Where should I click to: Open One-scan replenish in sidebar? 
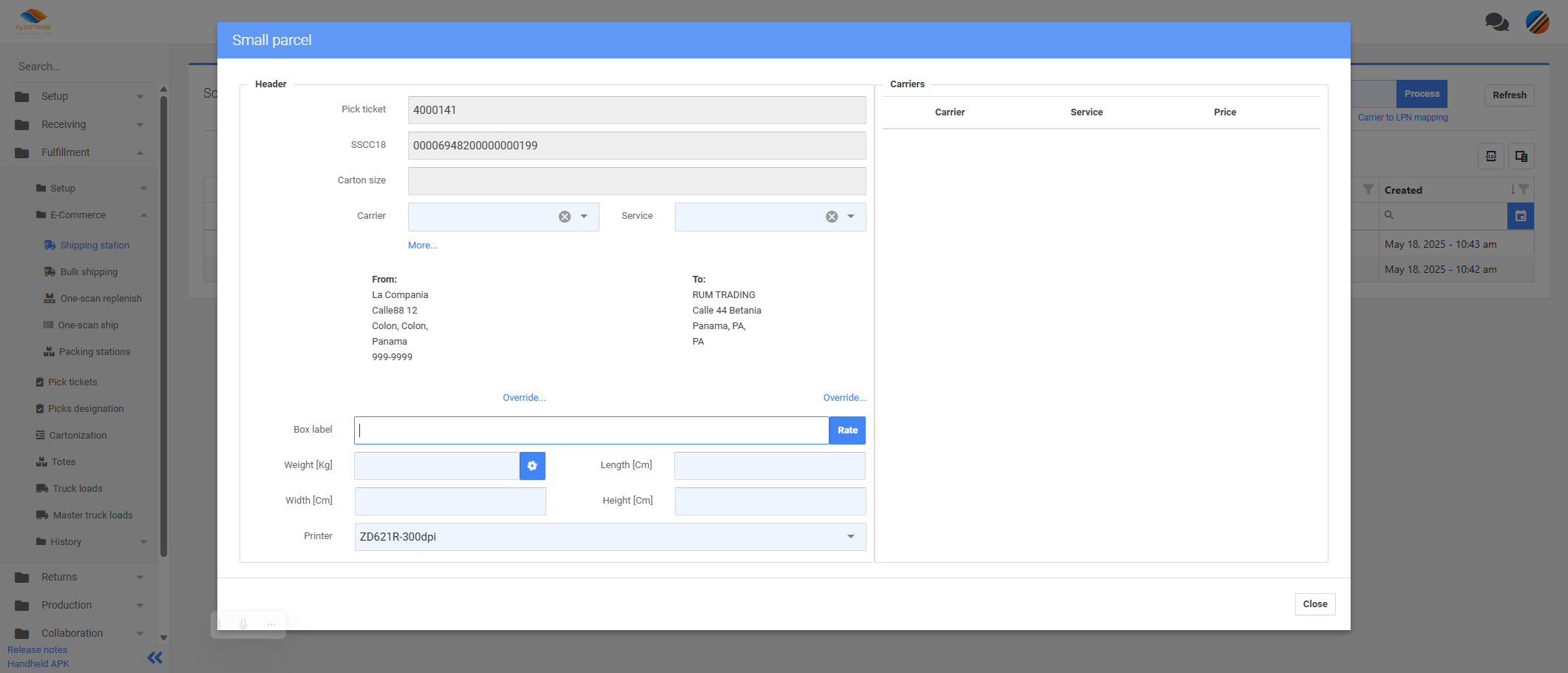[x=101, y=298]
